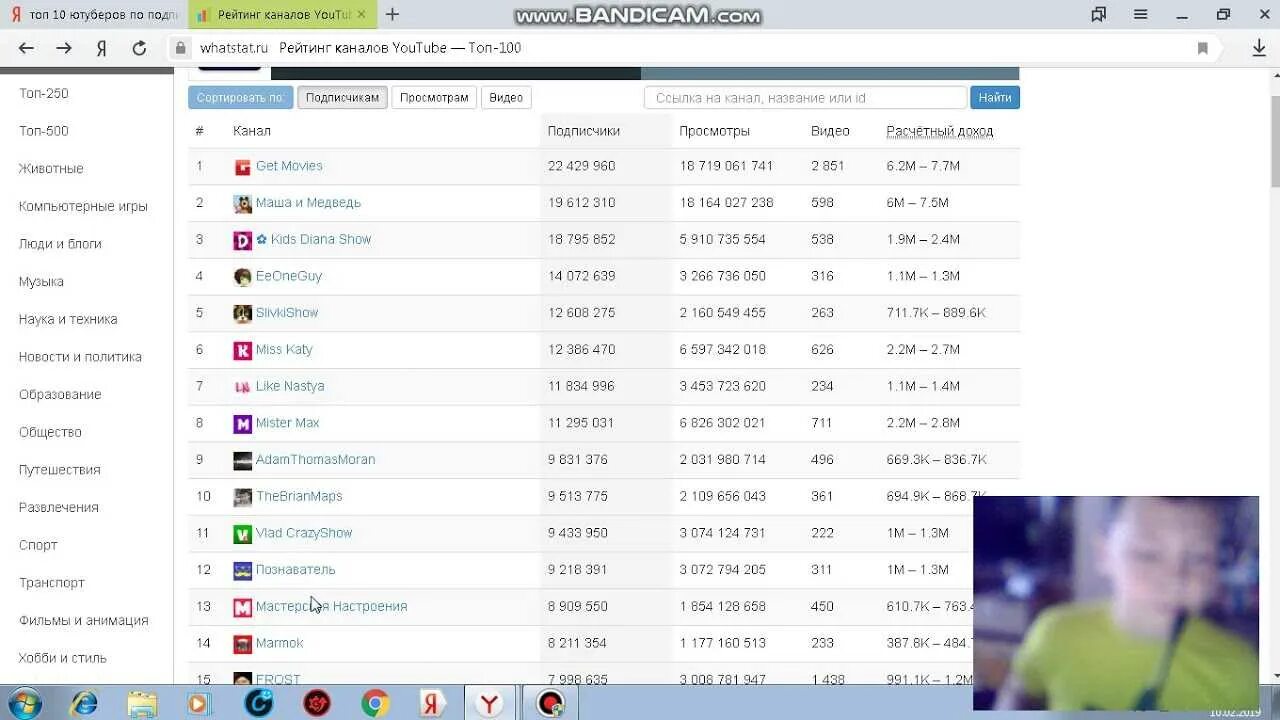The width and height of the screenshot is (1280, 720).
Task: Open the Мастерская Настроения channel link
Action: point(331,606)
